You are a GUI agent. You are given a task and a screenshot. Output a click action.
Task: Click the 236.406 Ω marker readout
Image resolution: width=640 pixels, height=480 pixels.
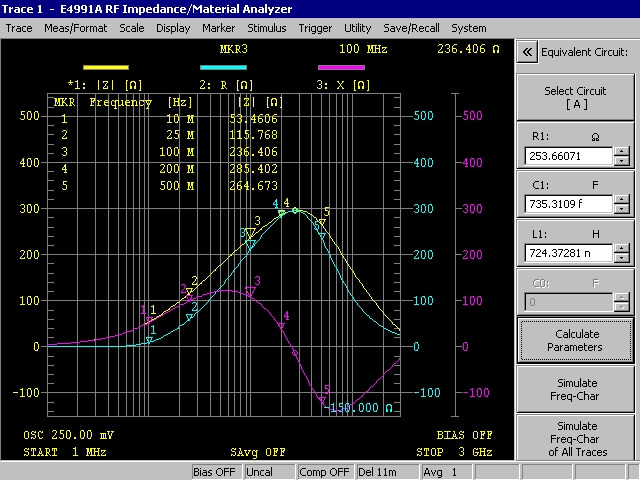[x=469, y=49]
